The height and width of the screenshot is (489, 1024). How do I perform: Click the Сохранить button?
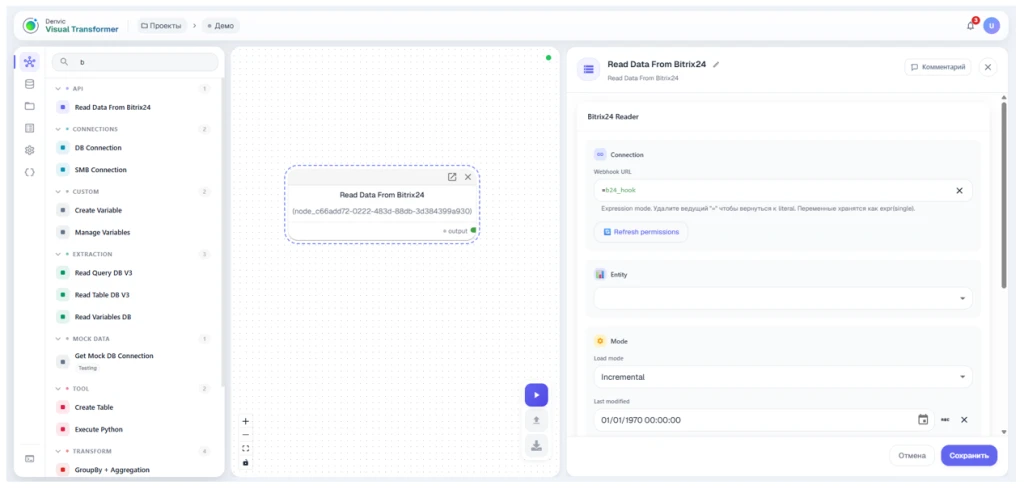[x=968, y=456]
